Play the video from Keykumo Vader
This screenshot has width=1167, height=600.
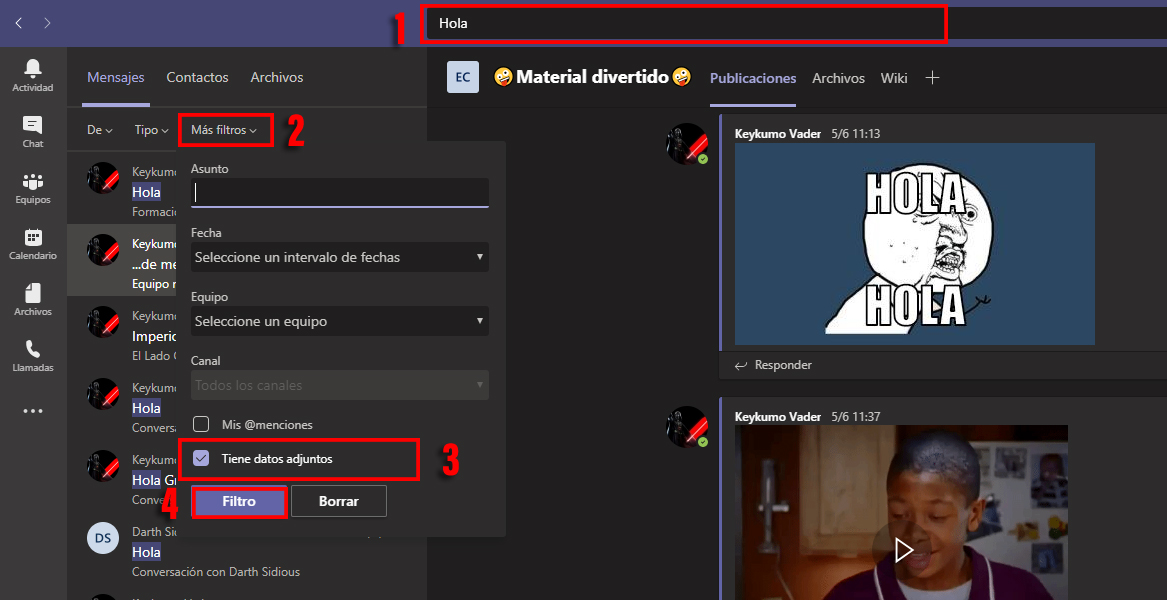(902, 549)
